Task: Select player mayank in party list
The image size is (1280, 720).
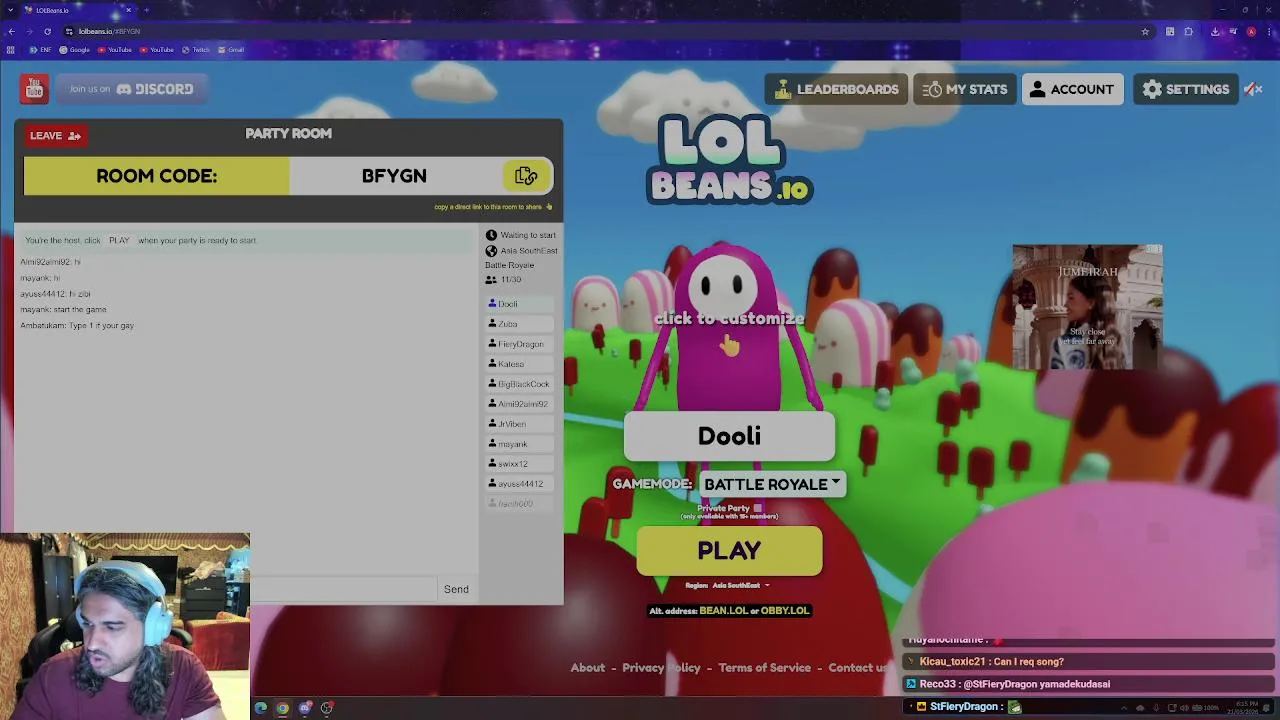Action: coord(519,444)
